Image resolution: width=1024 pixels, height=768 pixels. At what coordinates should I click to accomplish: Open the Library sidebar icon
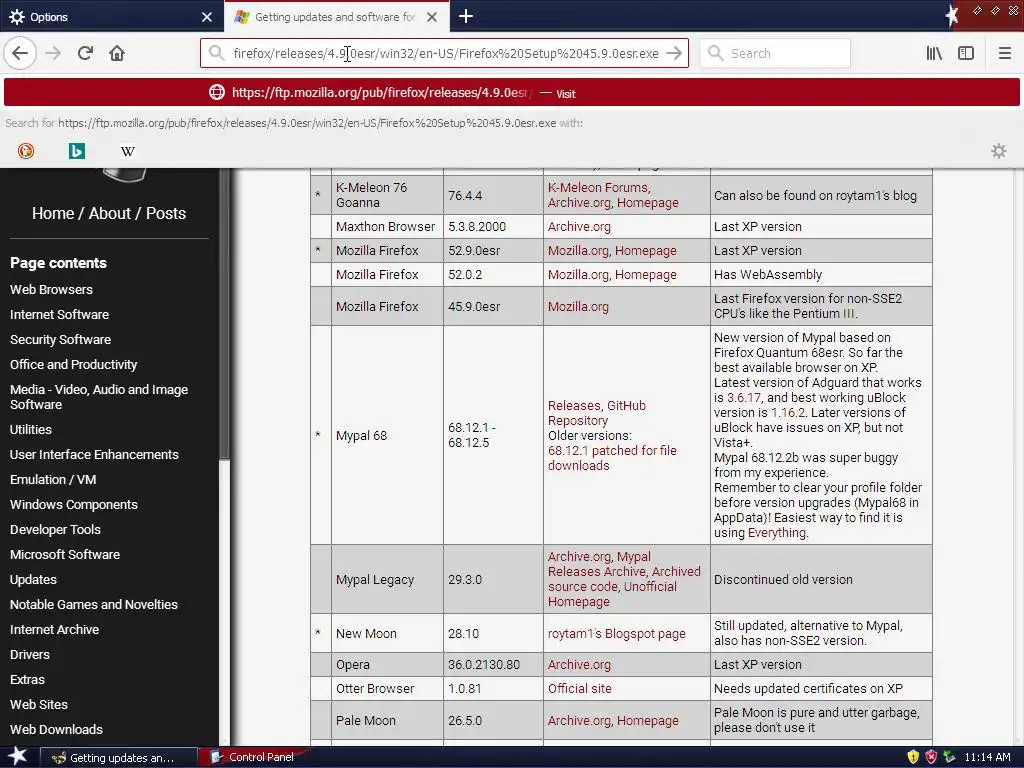tap(934, 53)
